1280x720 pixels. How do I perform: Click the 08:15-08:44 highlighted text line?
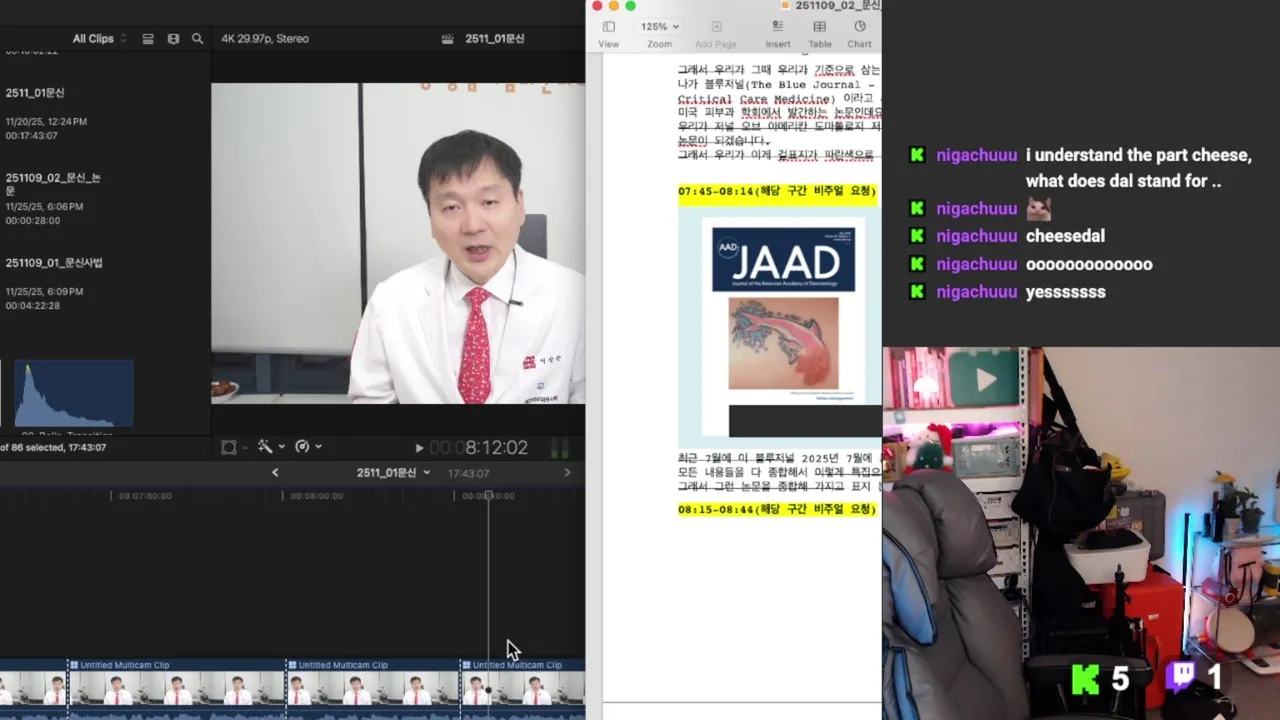point(777,509)
